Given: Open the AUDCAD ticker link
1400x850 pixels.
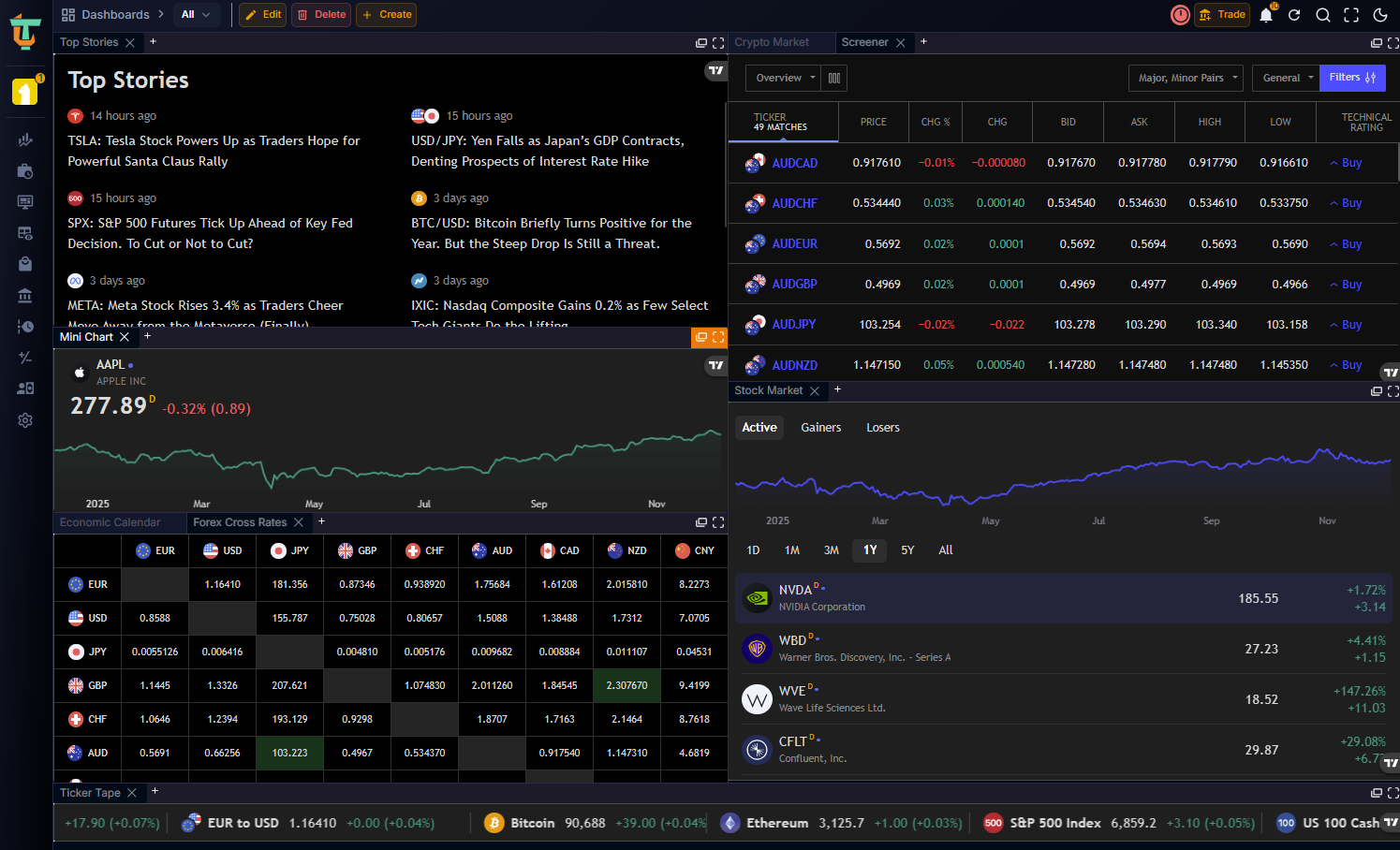Looking at the screenshot, I should (x=794, y=163).
